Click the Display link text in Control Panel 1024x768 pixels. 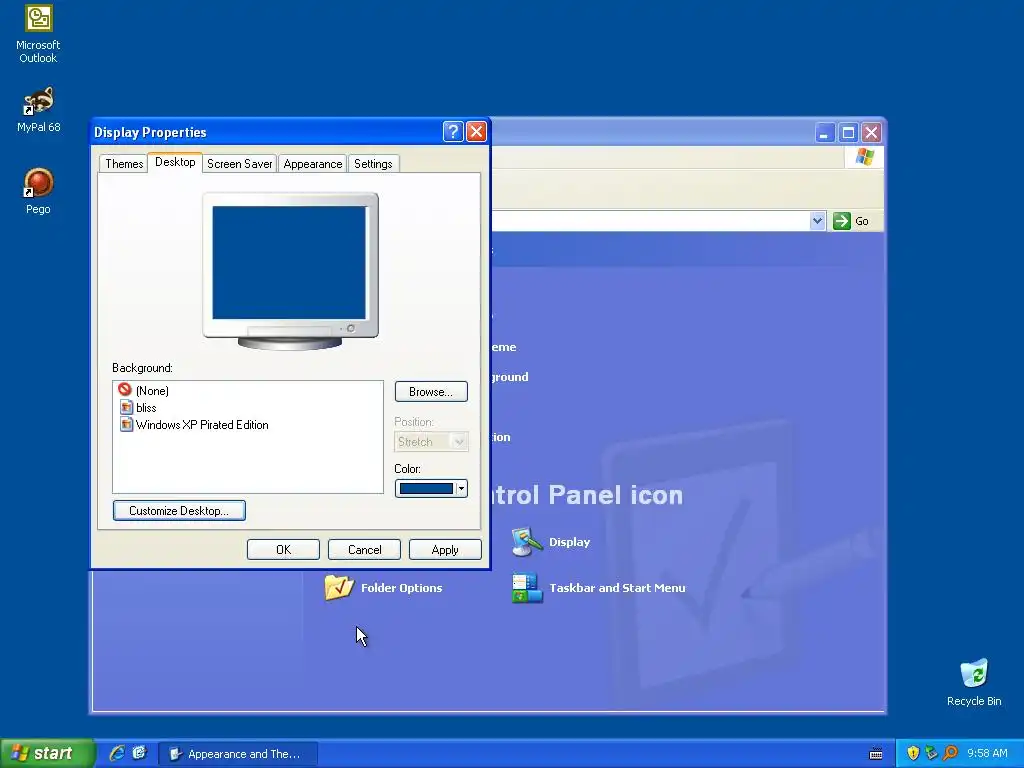[569, 542]
